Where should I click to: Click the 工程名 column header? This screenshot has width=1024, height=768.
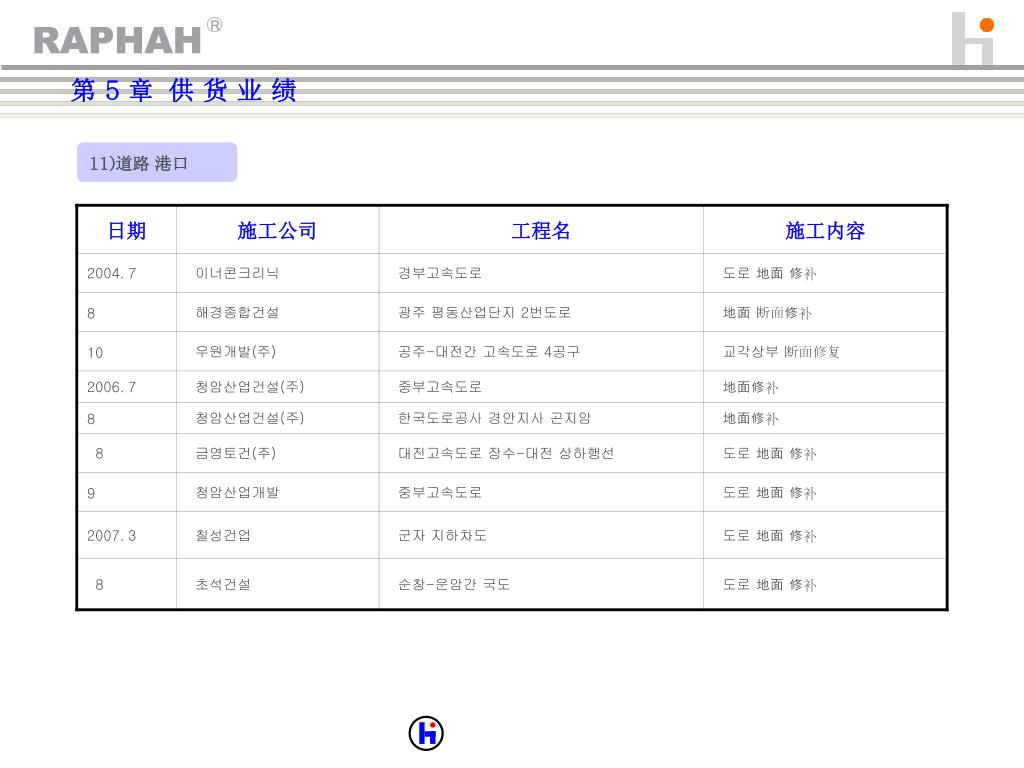[x=541, y=231]
